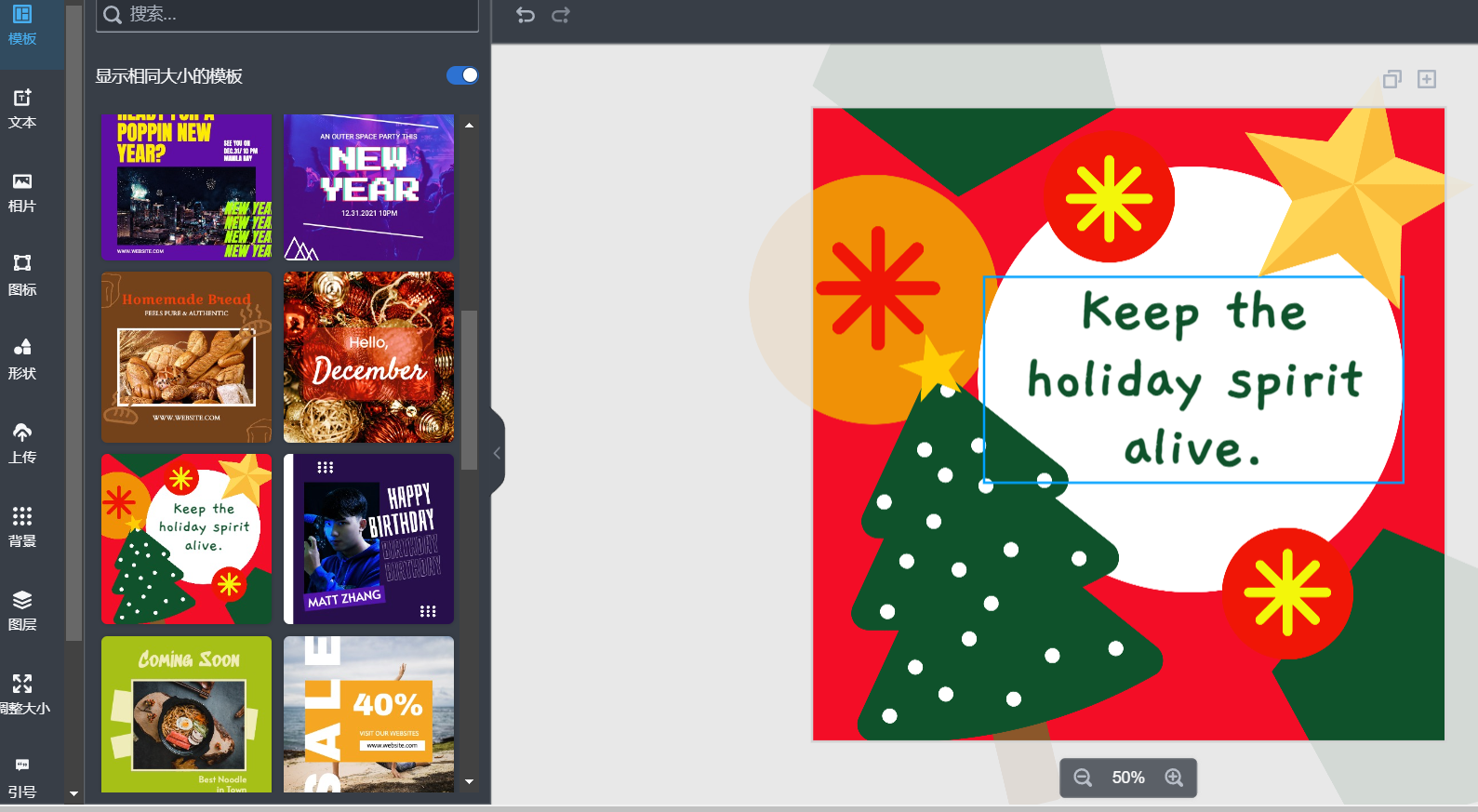Choose the Sale 40% template

[368, 714]
